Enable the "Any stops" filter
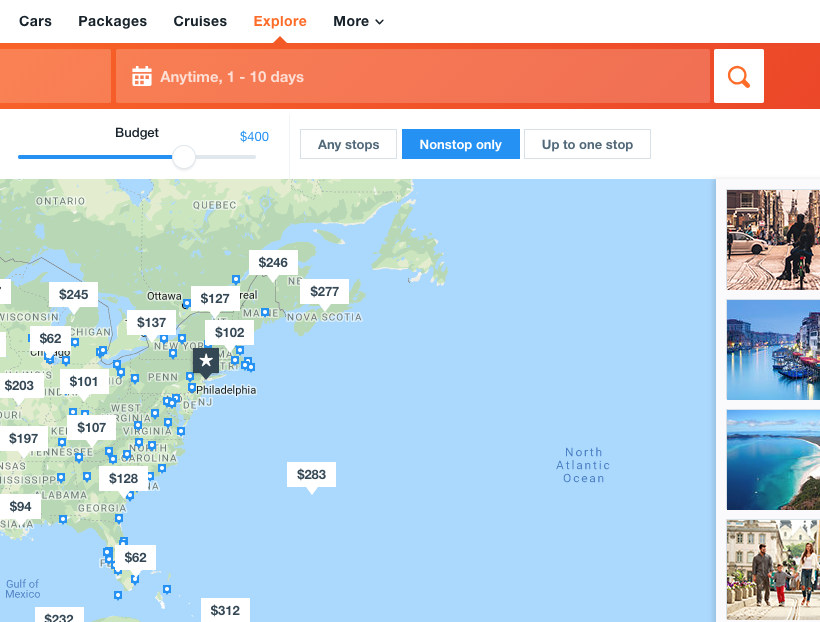This screenshot has width=820, height=622. pos(347,144)
